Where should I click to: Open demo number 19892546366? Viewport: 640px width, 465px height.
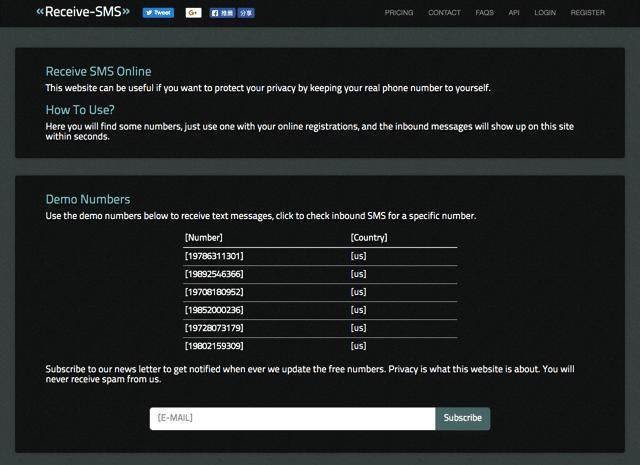214,274
